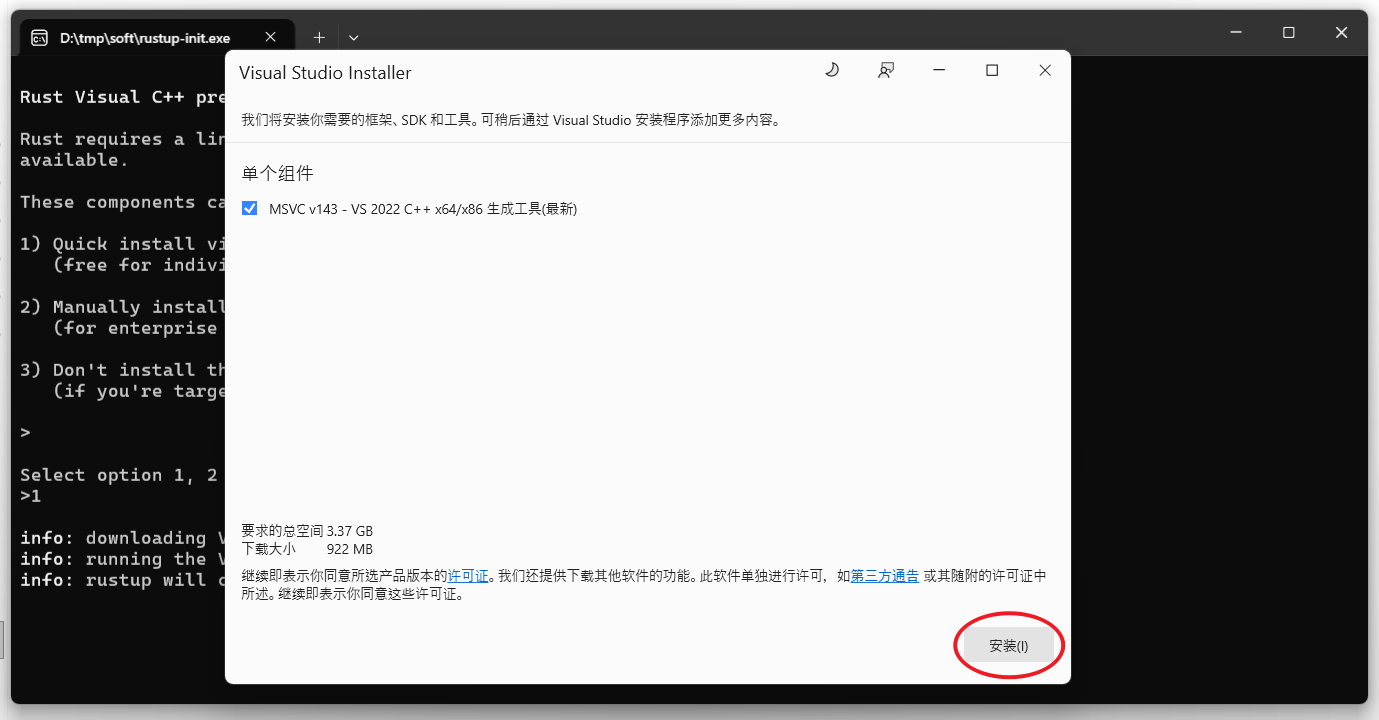Viewport: 1379px width, 720px height.
Task: Click the 'Select option 1, 2' terminal line
Action: point(120,475)
